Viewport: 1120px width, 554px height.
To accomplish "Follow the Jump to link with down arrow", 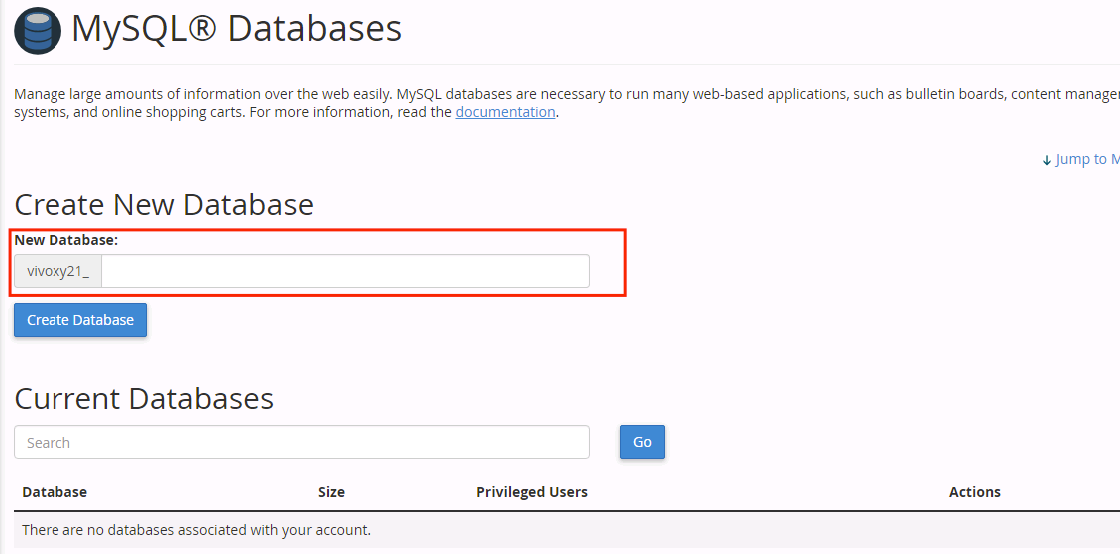I will click(1081, 159).
